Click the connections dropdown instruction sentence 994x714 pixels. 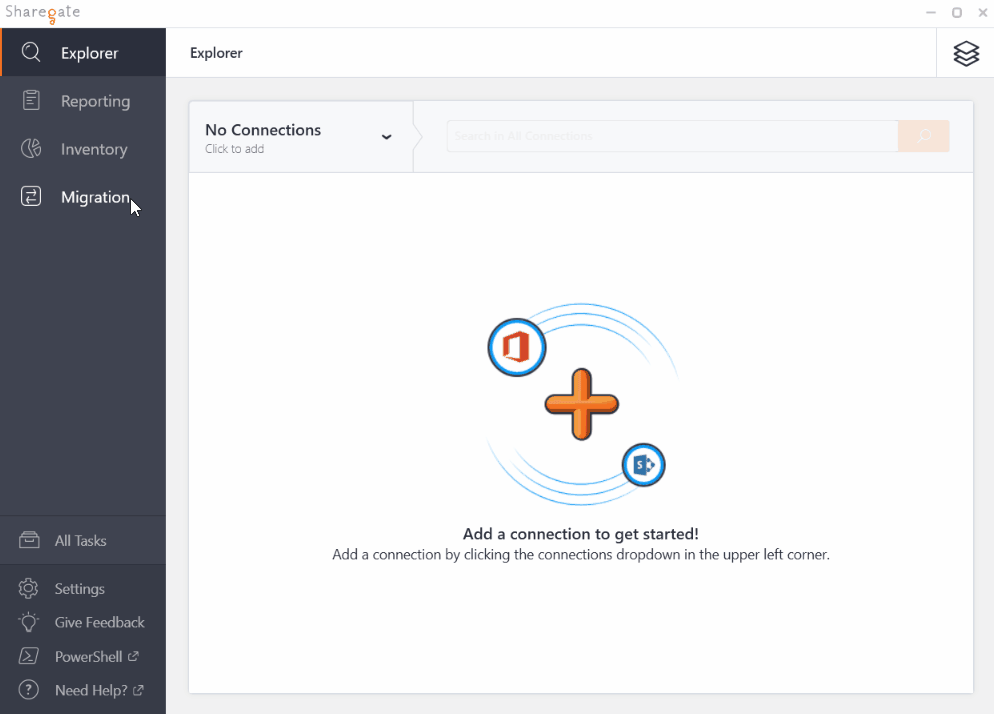581,555
